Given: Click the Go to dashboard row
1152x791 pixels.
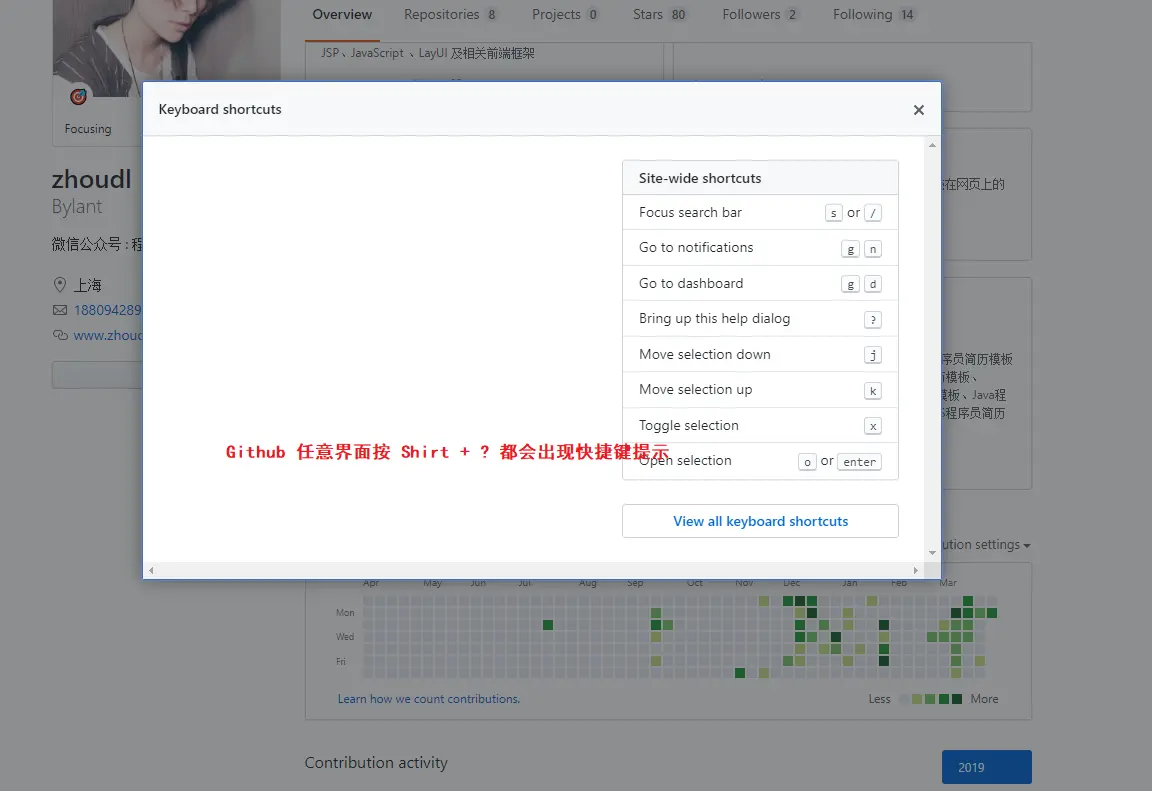Looking at the screenshot, I should [760, 283].
